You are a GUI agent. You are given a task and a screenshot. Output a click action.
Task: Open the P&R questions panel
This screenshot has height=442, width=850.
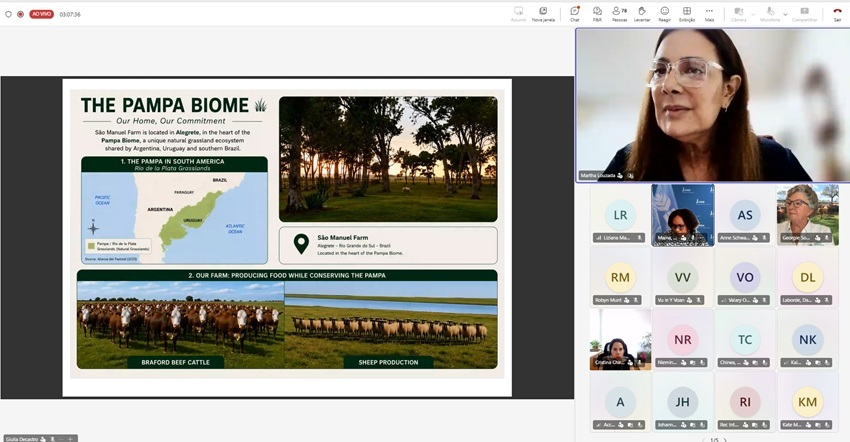click(x=597, y=14)
